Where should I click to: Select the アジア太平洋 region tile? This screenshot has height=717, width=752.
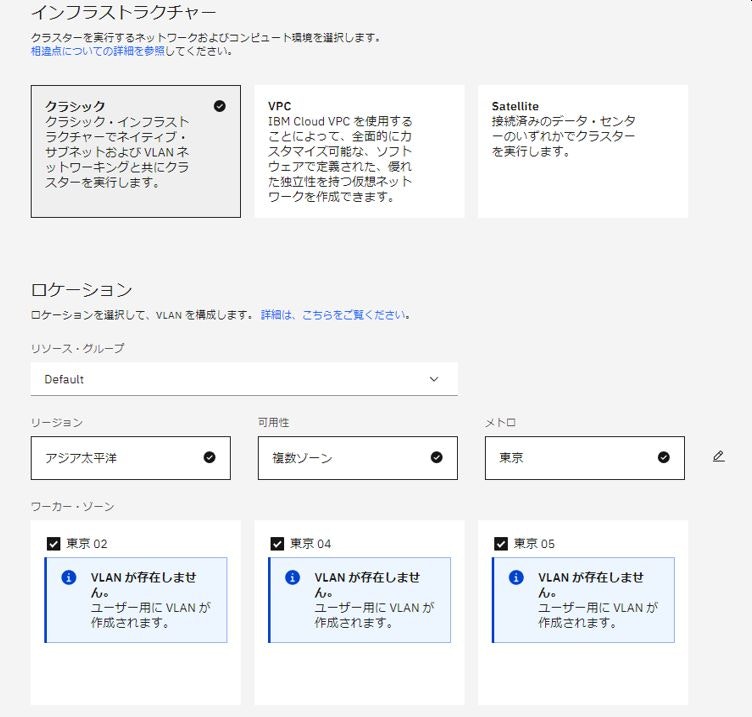point(130,458)
